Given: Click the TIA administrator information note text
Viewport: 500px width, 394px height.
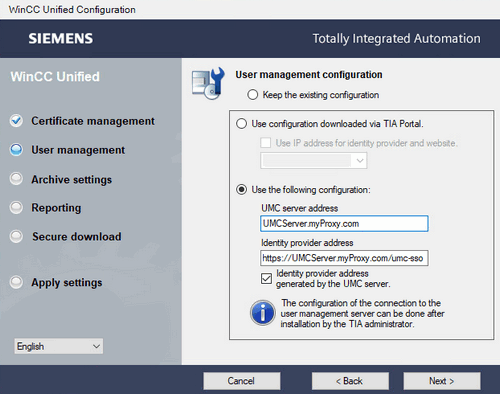Looking at the screenshot, I should click(362, 313).
